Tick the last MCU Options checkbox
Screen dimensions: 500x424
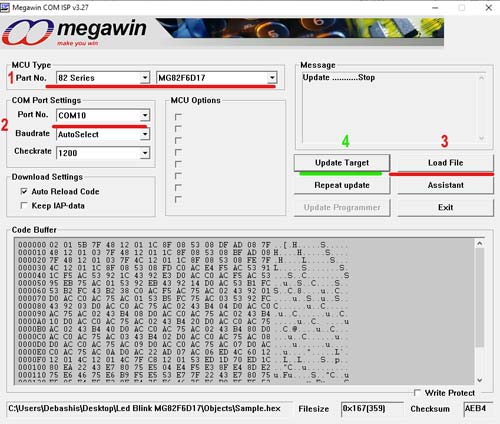pos(178,199)
